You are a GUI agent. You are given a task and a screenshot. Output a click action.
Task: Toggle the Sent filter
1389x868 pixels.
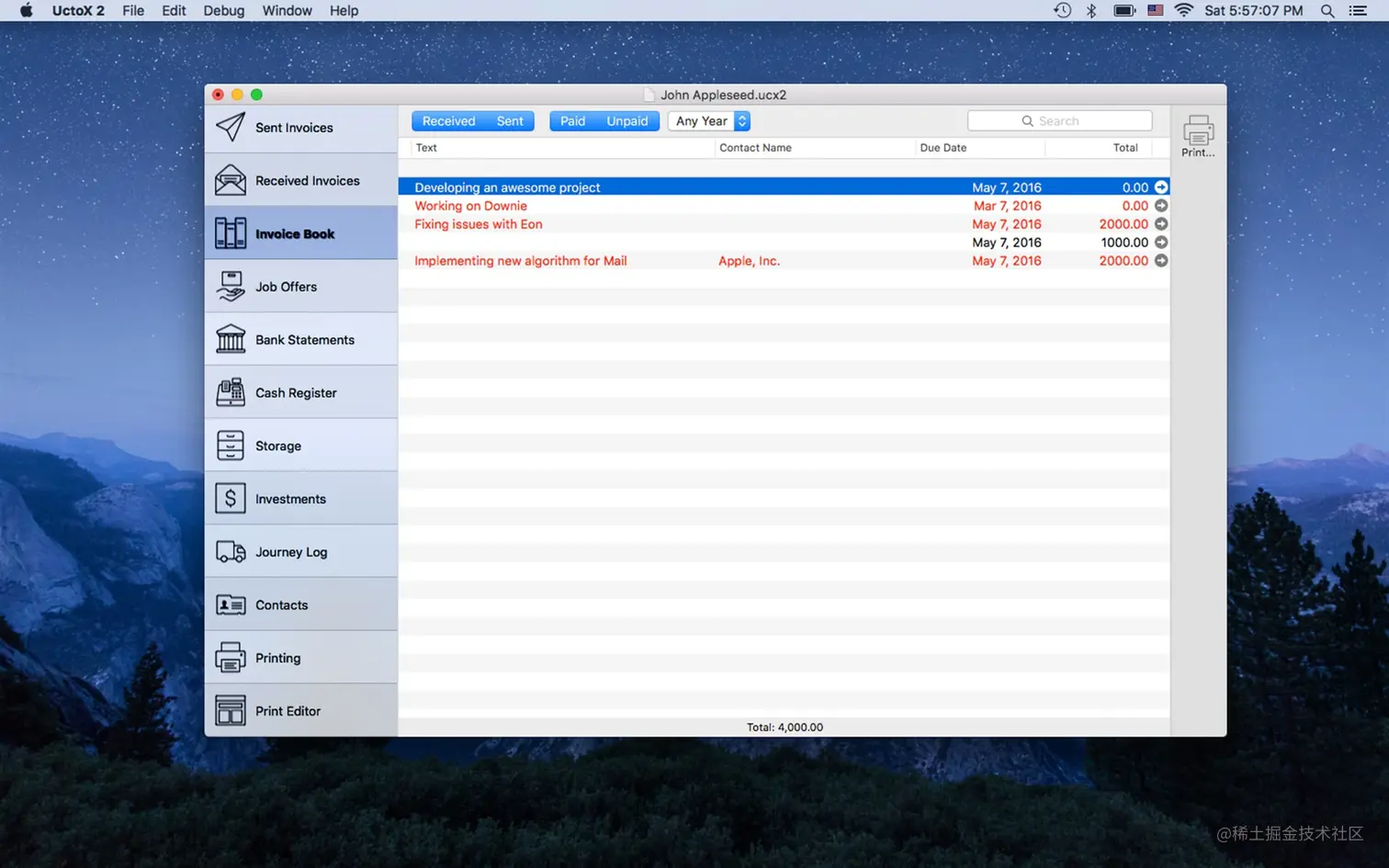click(x=510, y=121)
